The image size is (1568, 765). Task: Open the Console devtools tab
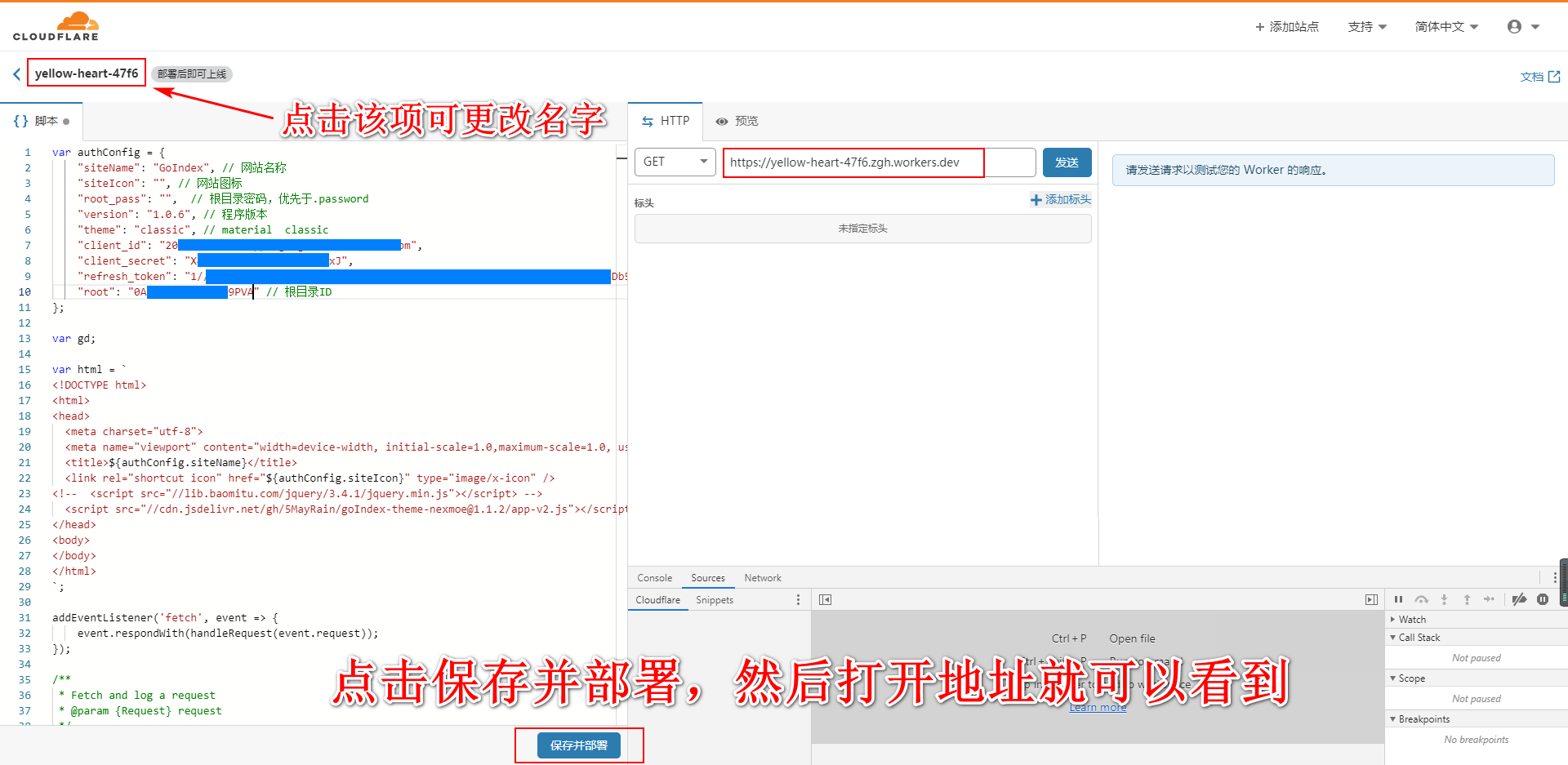654,577
